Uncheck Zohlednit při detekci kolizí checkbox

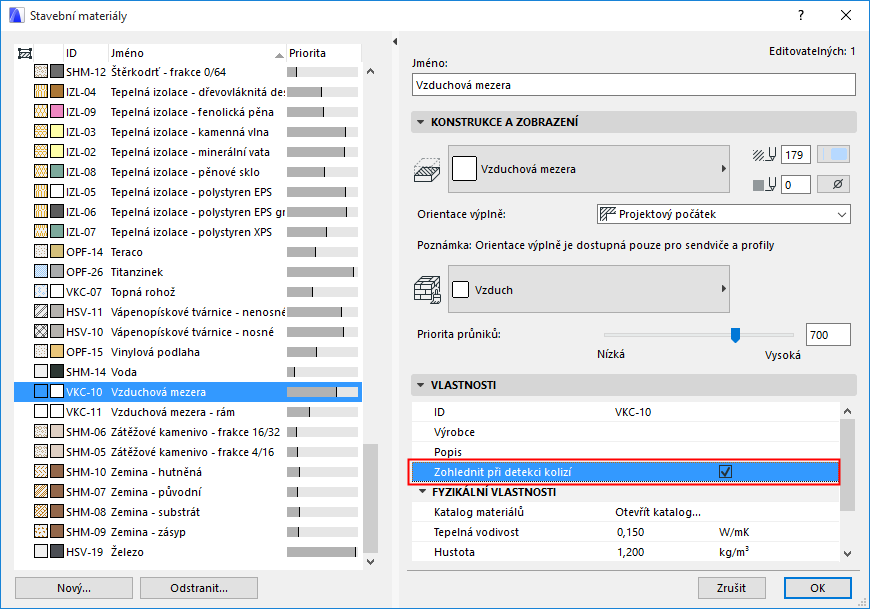point(725,471)
